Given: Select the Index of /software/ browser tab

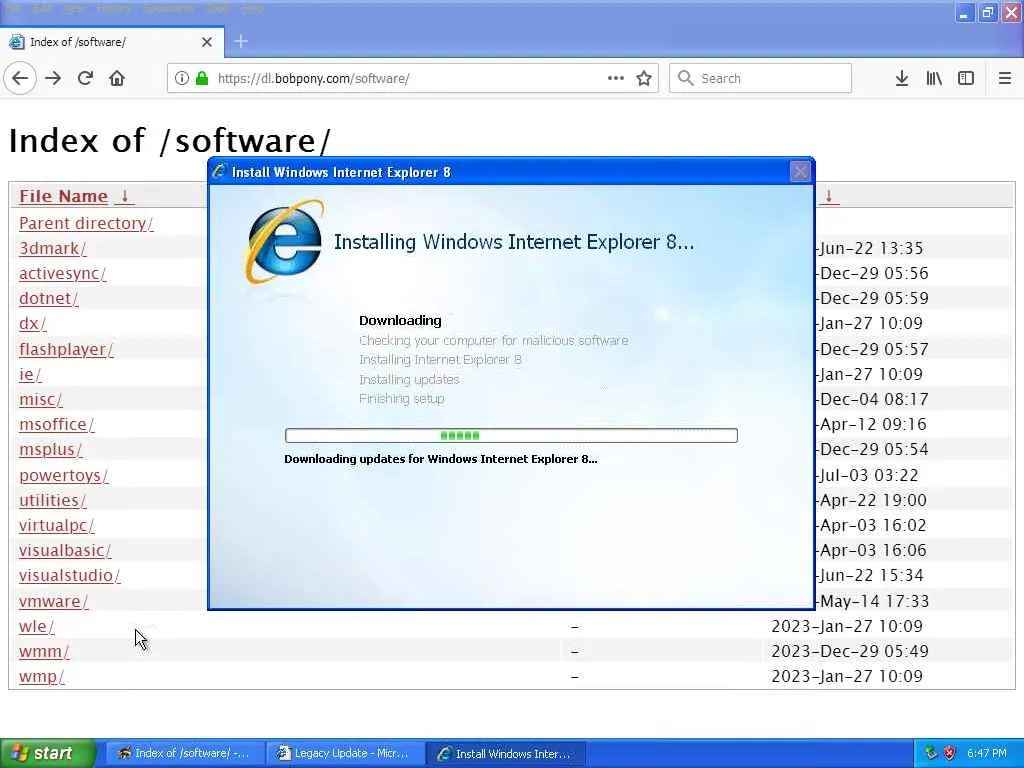Looking at the screenshot, I should coord(112,42).
